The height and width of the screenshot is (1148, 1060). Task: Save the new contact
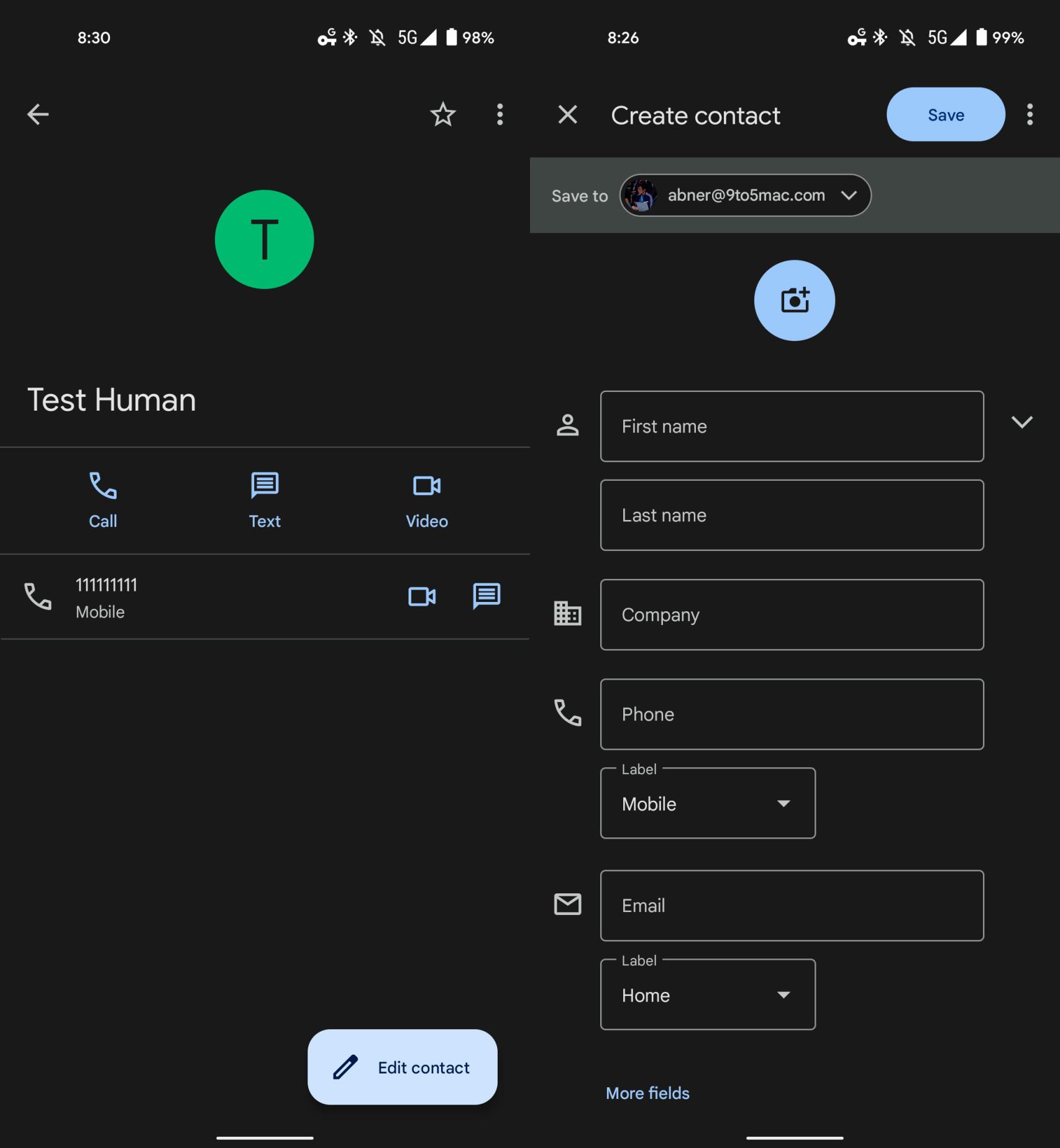click(946, 114)
